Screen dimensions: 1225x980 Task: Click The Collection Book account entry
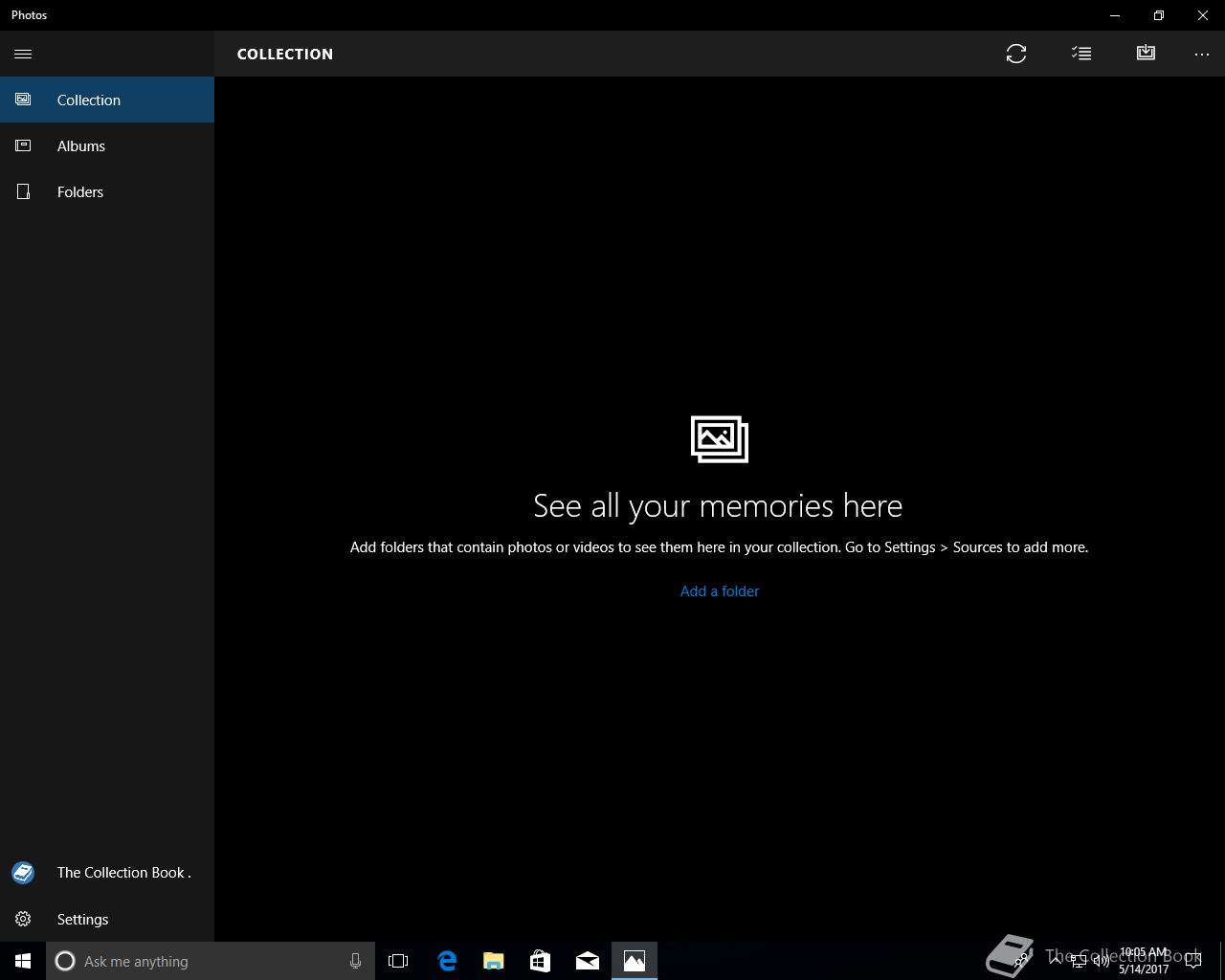coord(107,873)
